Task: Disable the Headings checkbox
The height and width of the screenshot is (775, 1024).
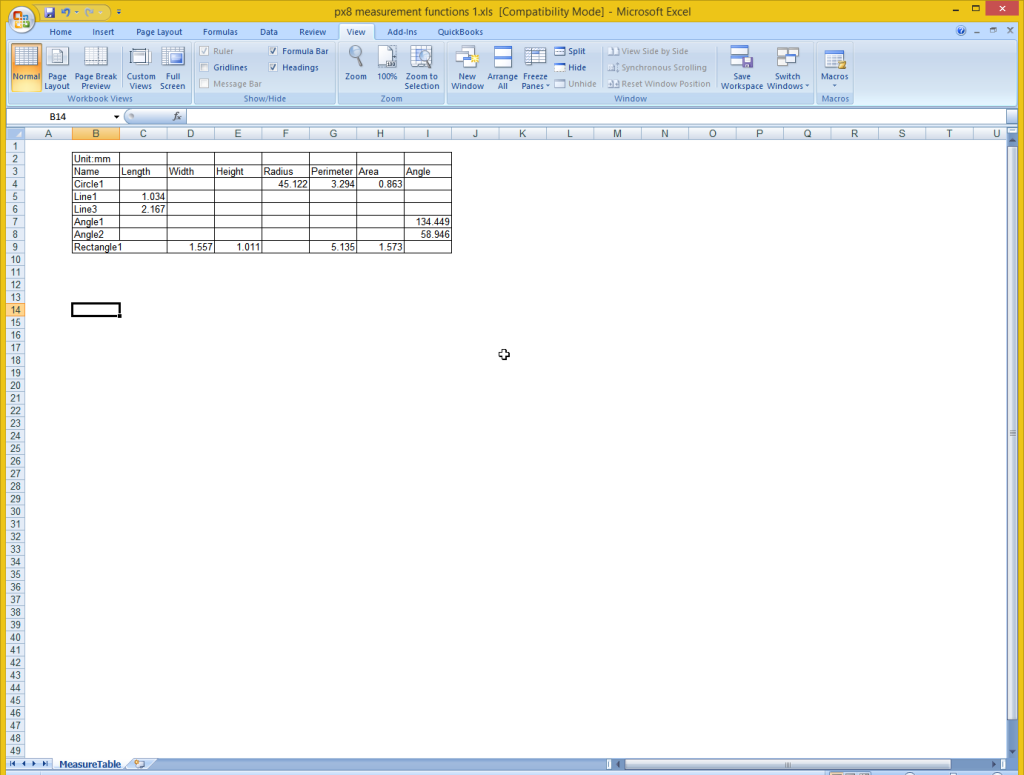Action: (x=274, y=68)
